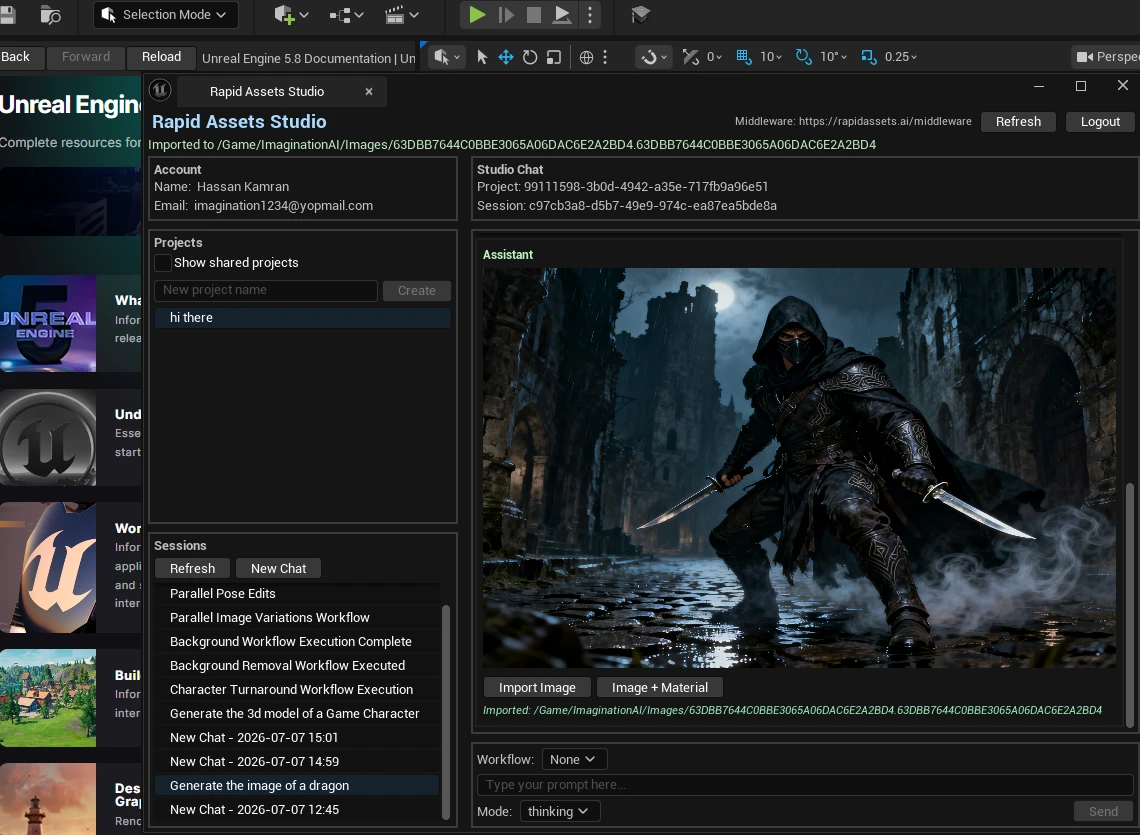The image size is (1140, 835).
Task: Open the Mode thinking dropdown
Action: pyautogui.click(x=560, y=811)
